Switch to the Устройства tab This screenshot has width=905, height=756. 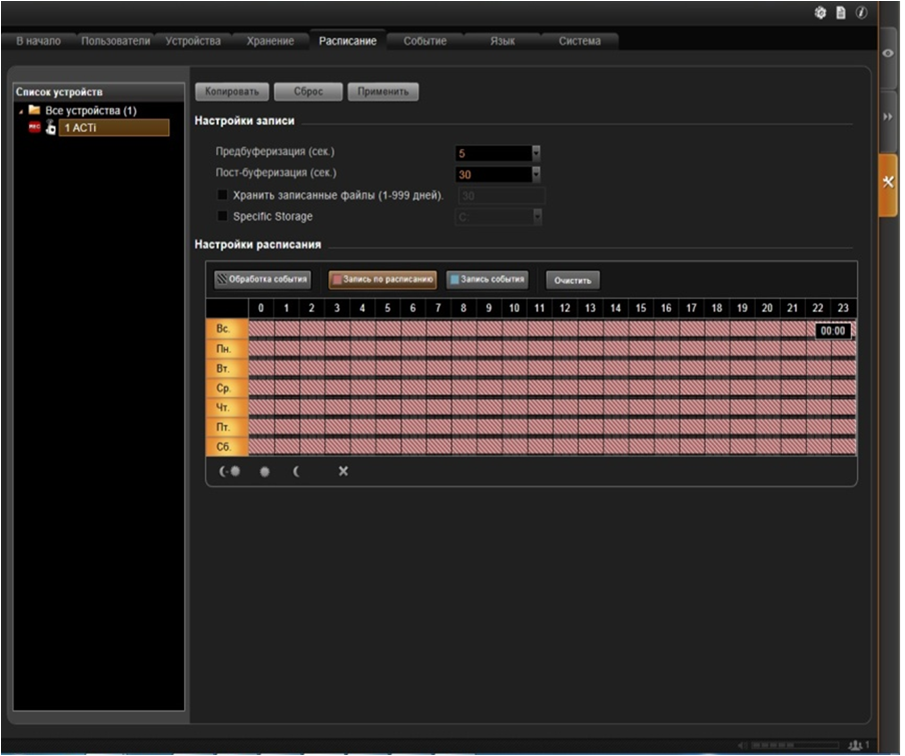point(193,41)
